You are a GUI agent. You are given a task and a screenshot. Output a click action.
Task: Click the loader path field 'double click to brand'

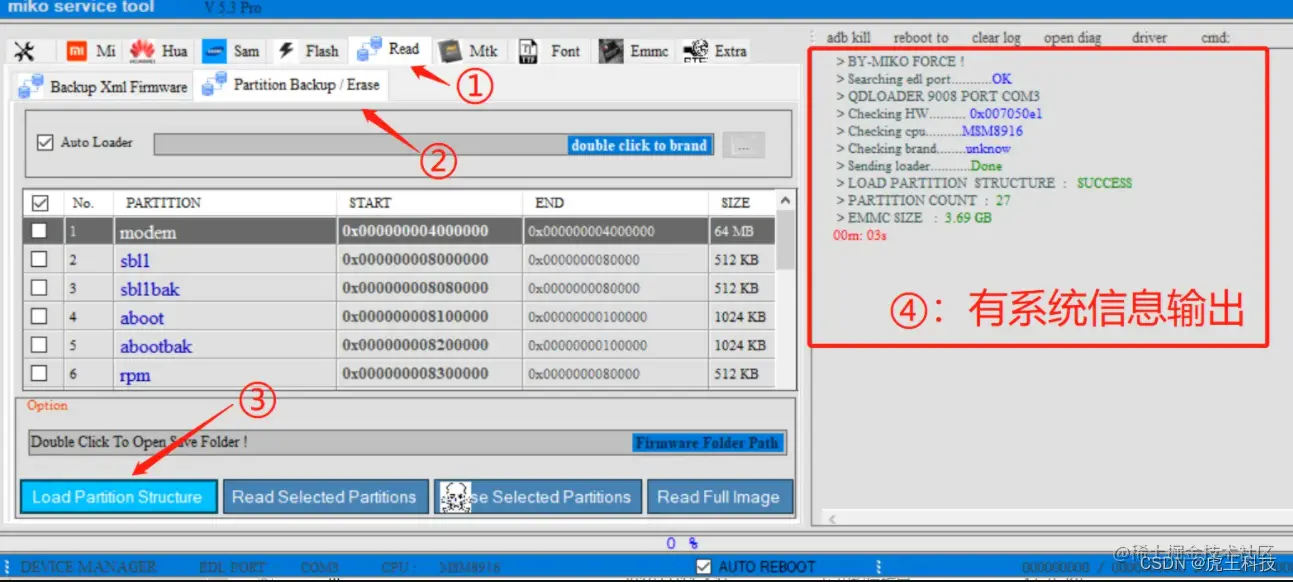[434, 145]
